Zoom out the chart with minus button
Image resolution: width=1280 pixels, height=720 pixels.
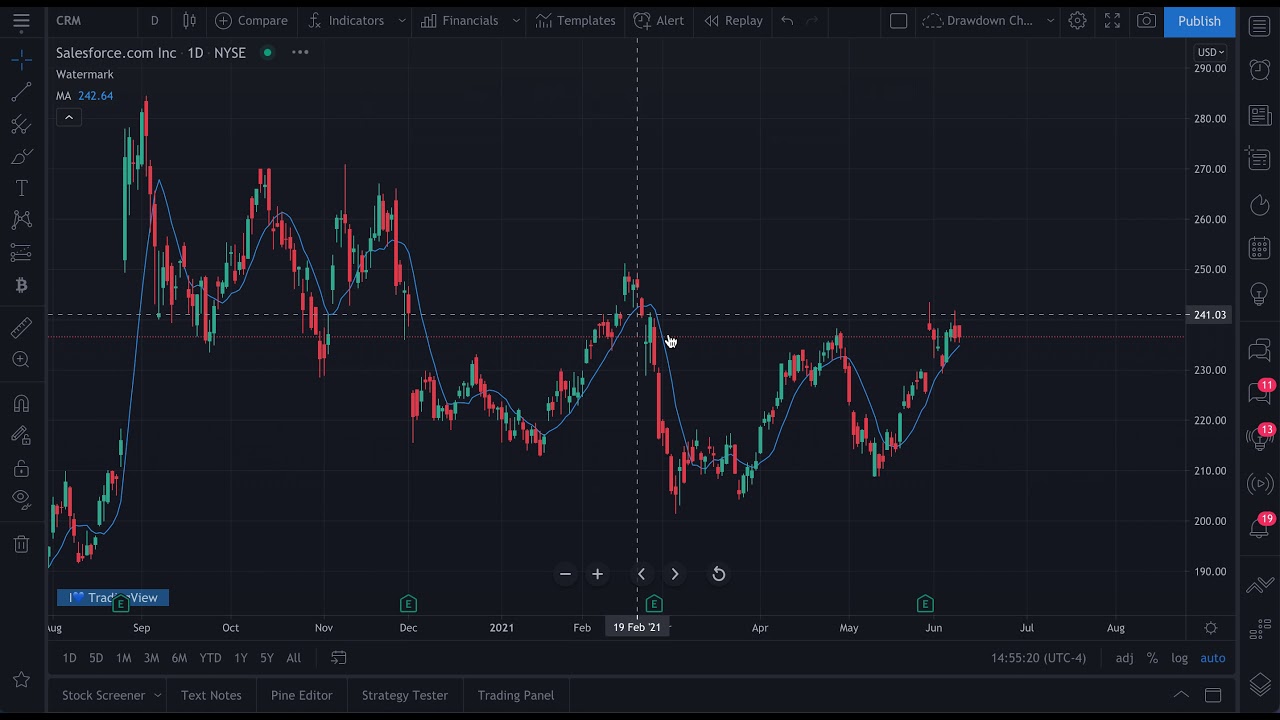click(565, 574)
